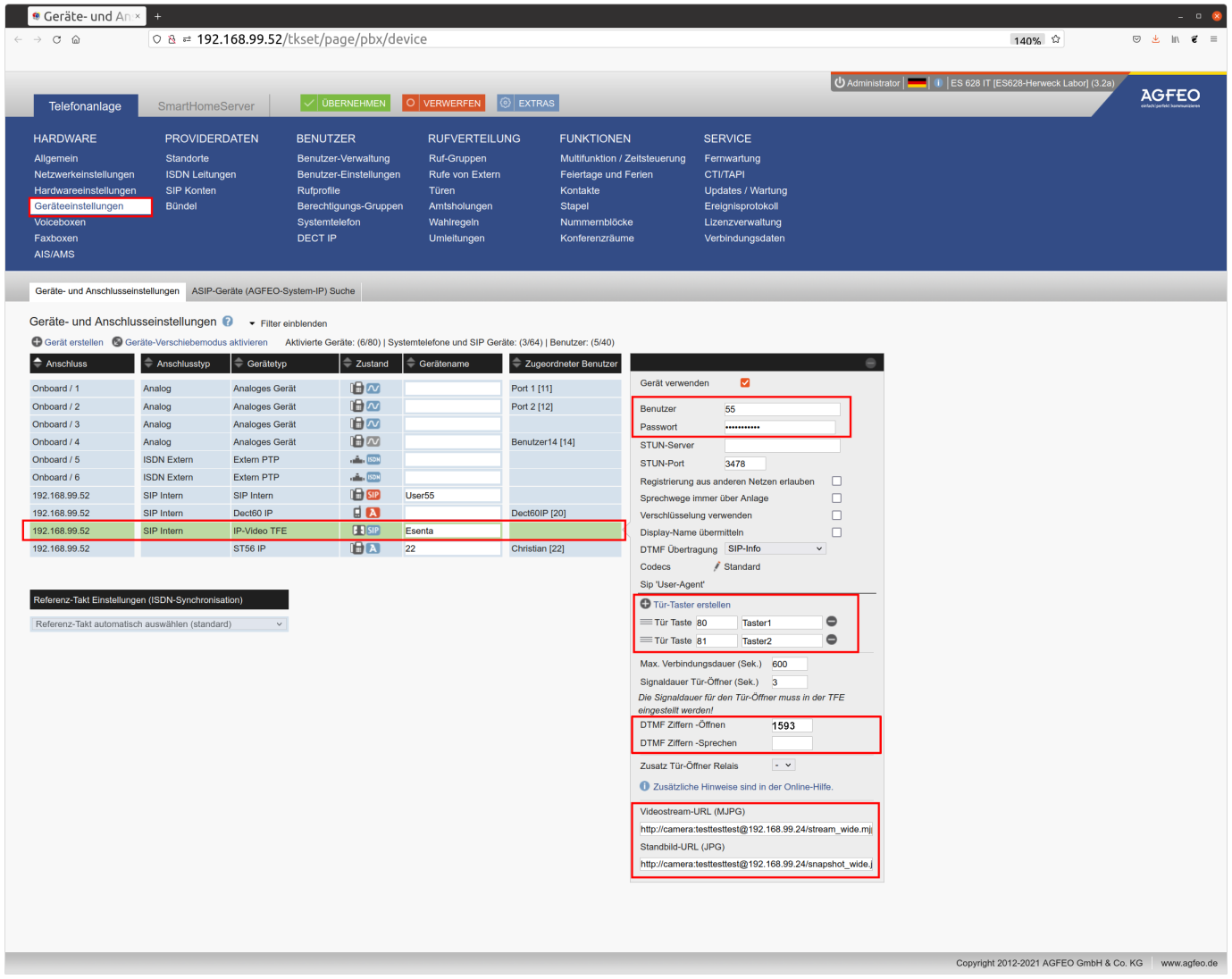This screenshot has width=1232, height=979.
Task: Click the door station icon in IP-Video TFE row
Action: coord(358,531)
